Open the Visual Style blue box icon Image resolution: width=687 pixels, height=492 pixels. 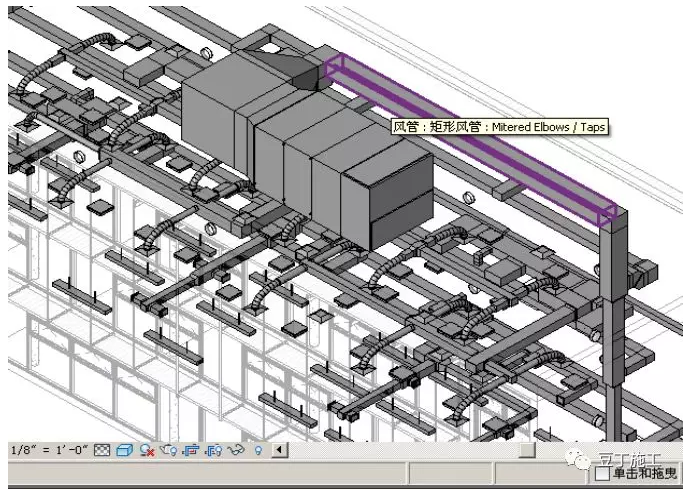124,450
